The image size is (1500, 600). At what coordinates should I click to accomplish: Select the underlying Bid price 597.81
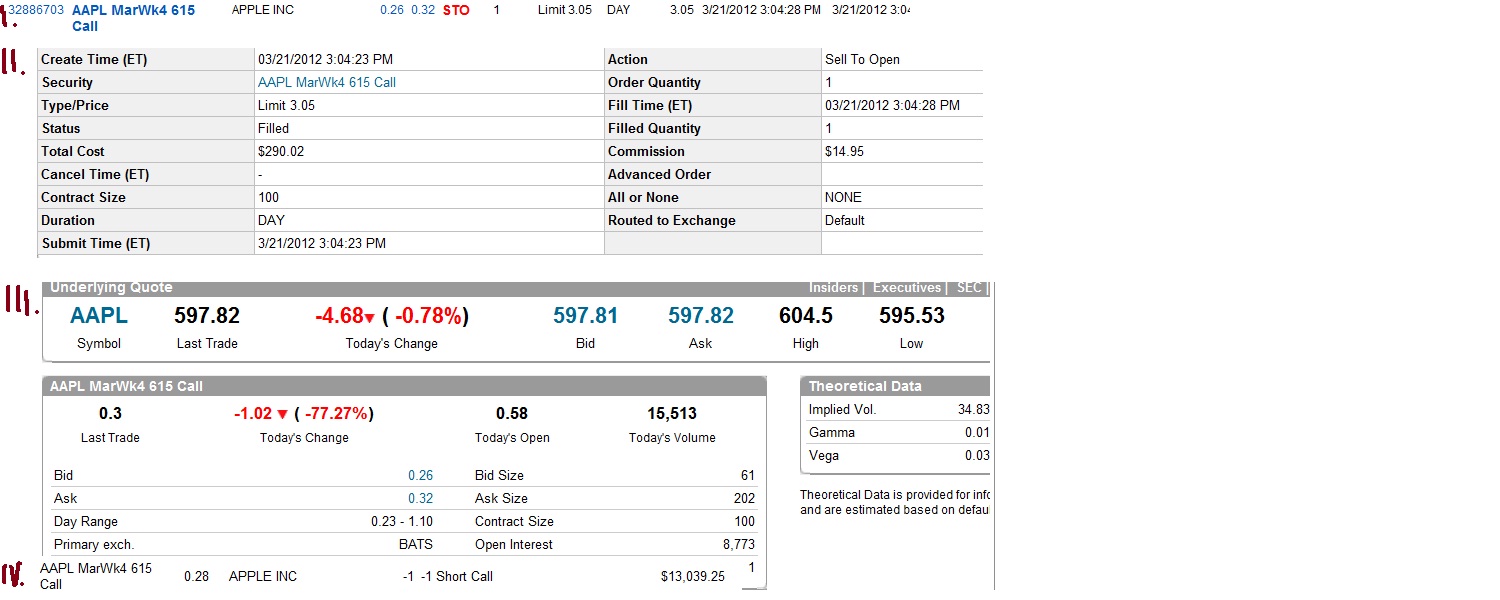point(585,316)
